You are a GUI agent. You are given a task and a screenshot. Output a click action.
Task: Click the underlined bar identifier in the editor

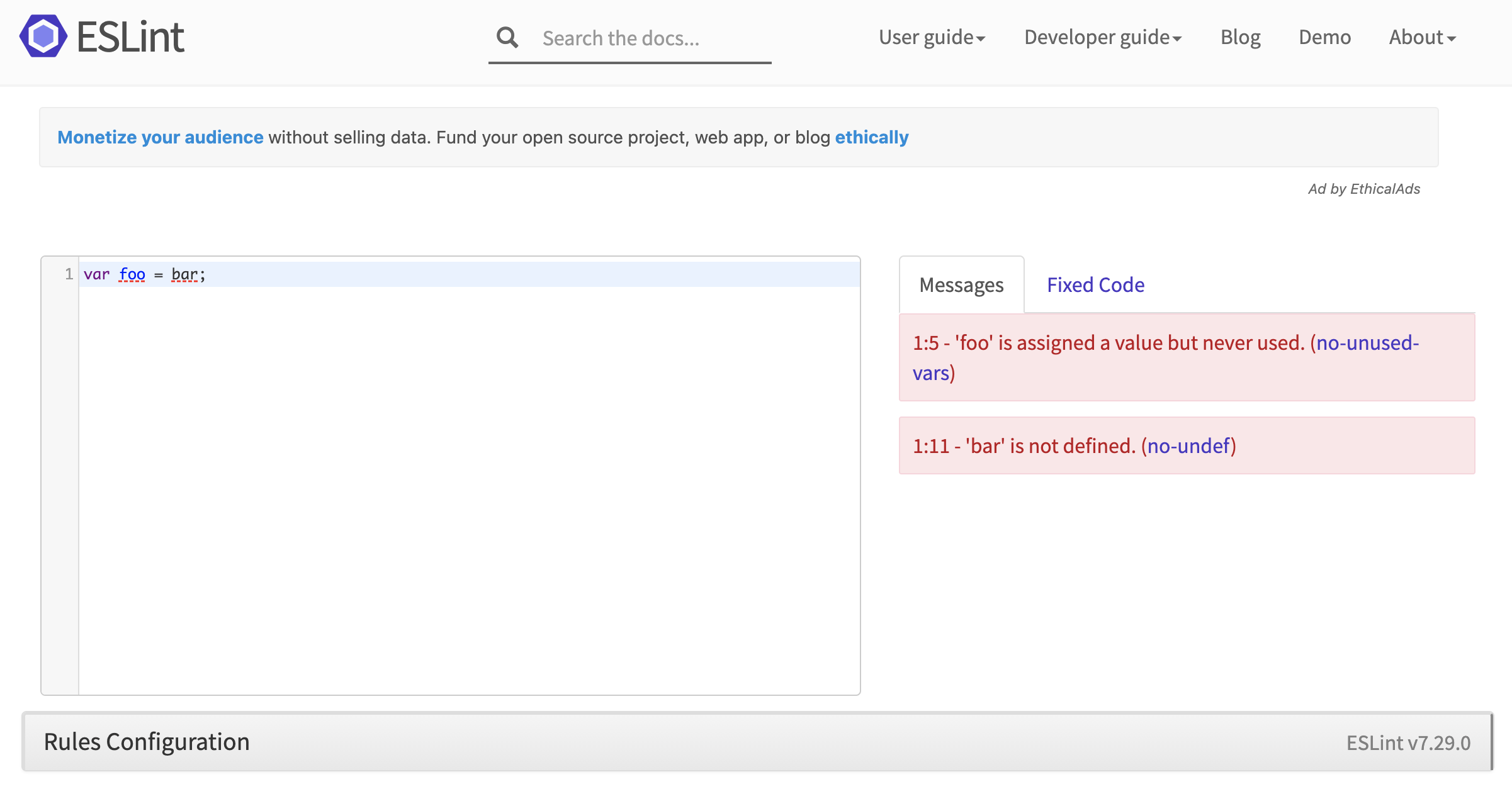point(185,274)
